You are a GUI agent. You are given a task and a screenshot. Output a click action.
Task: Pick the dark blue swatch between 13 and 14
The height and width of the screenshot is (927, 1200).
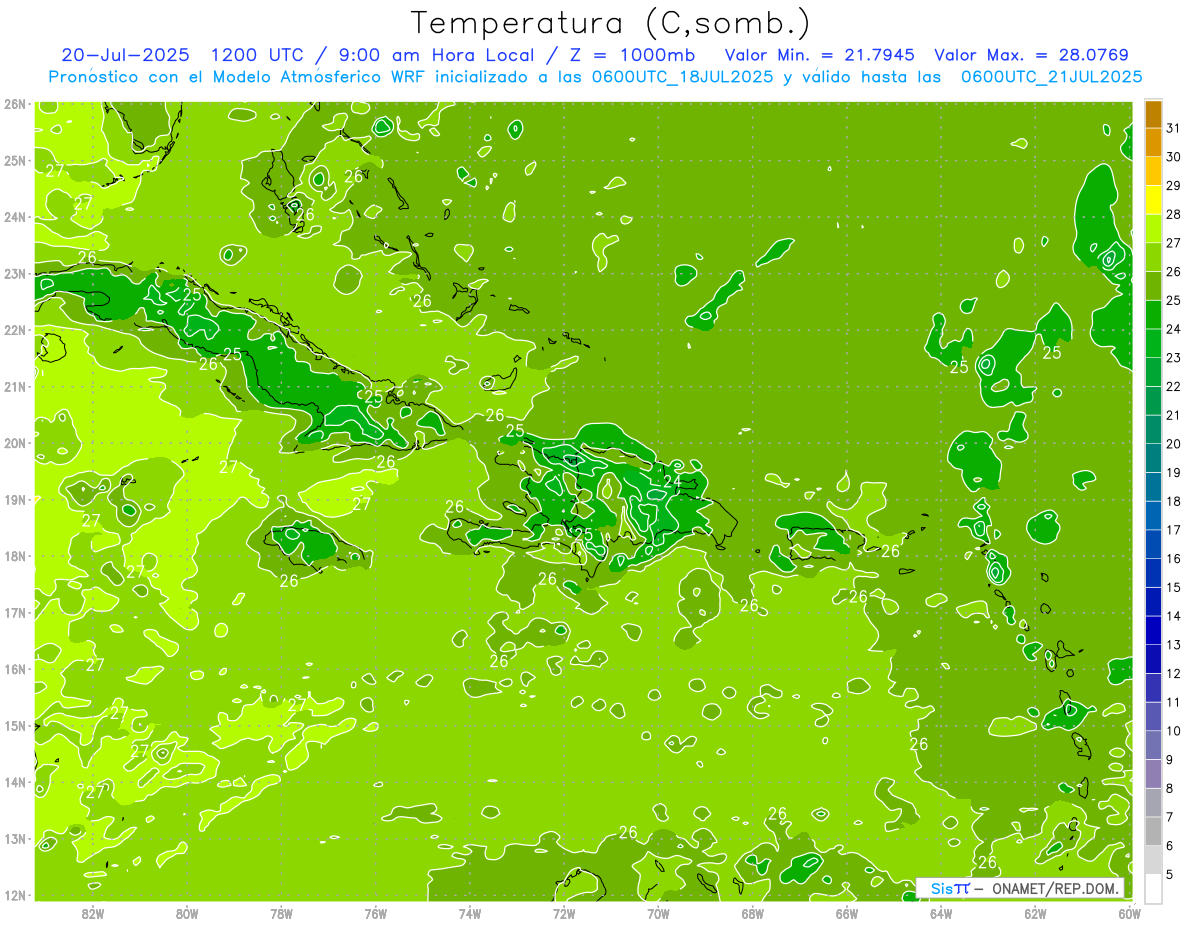1153,630
